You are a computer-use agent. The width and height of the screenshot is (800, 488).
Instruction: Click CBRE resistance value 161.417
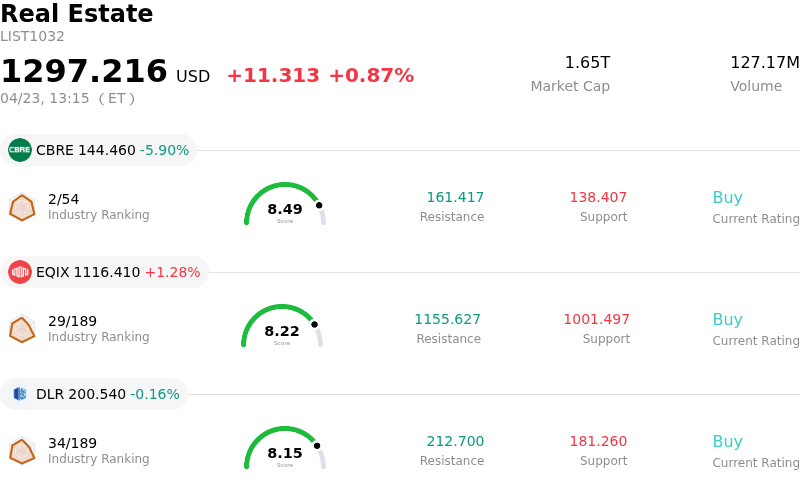pos(455,198)
